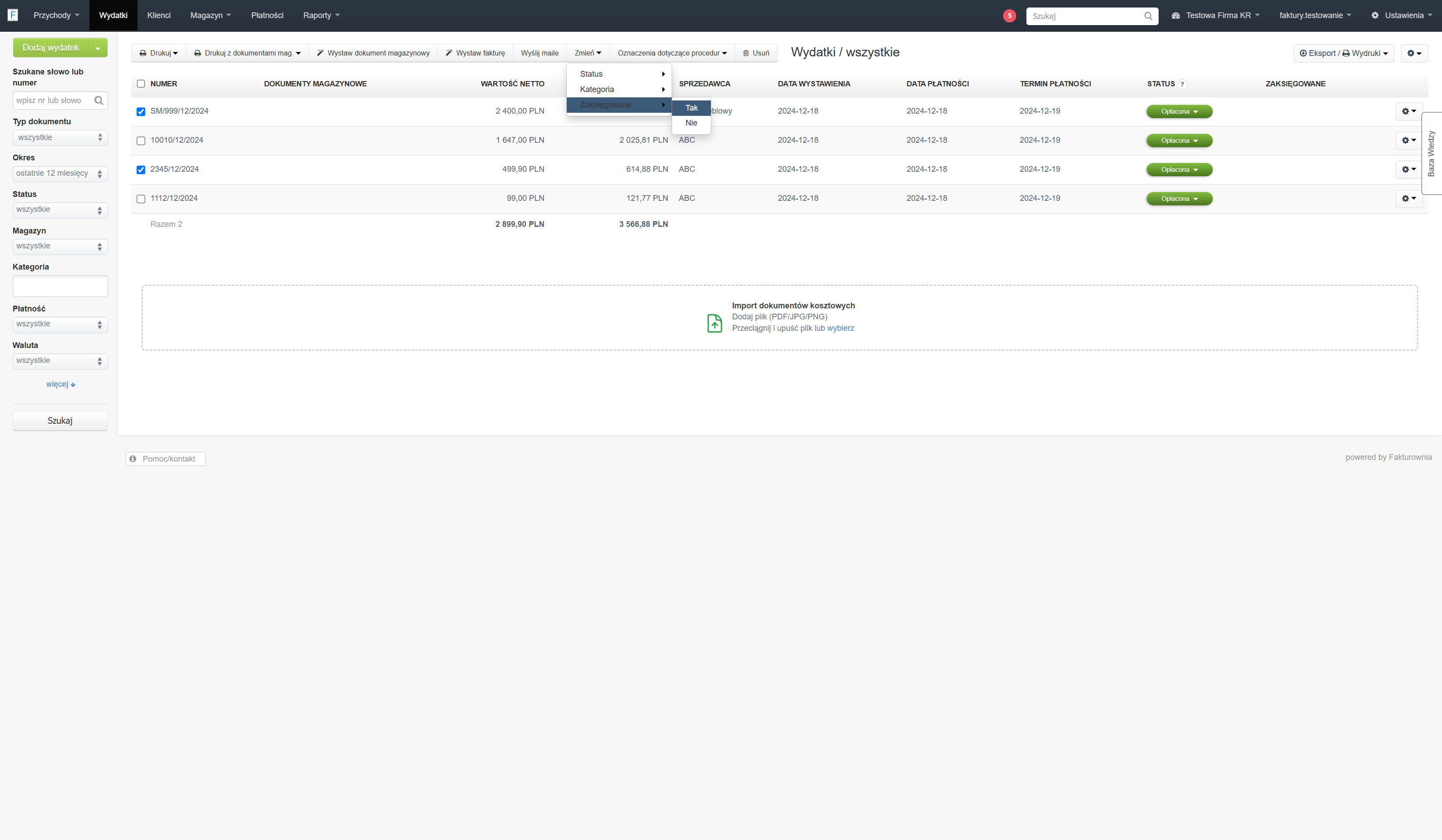Open the red notifications badge
Image resolution: width=1442 pixels, height=840 pixels.
pyautogui.click(x=1009, y=16)
